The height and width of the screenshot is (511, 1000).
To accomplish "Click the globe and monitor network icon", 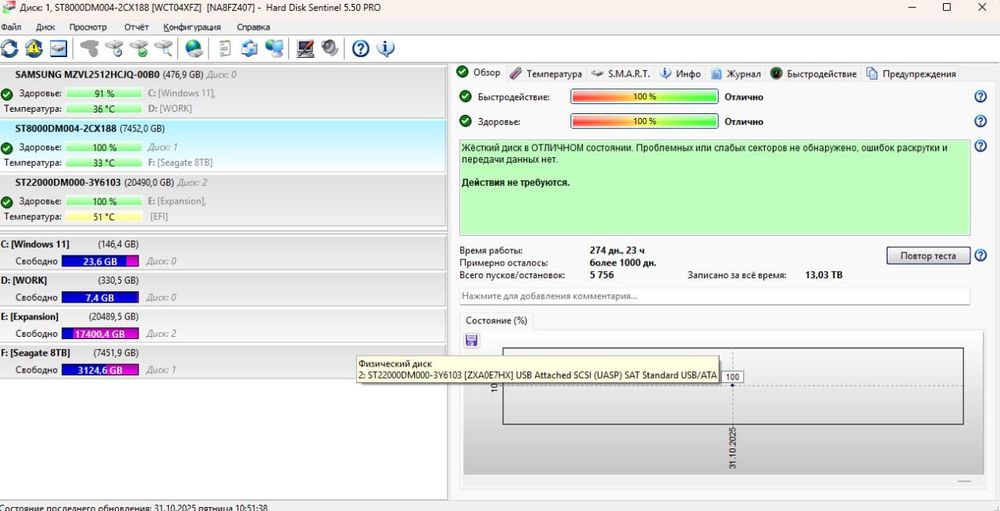I will (x=274, y=48).
